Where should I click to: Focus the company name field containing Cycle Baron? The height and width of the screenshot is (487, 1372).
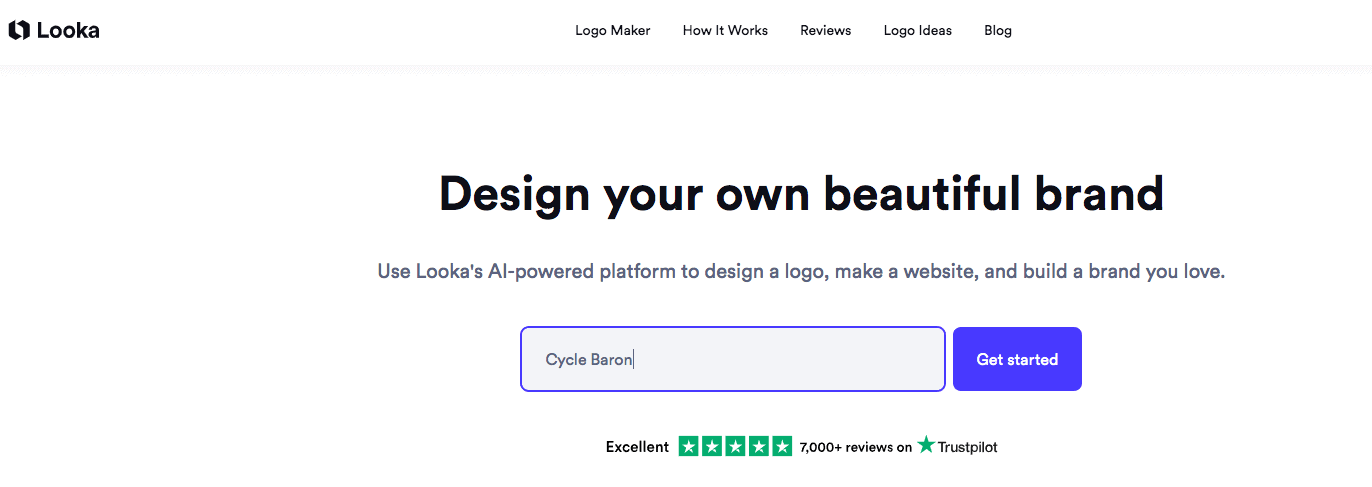click(732, 359)
